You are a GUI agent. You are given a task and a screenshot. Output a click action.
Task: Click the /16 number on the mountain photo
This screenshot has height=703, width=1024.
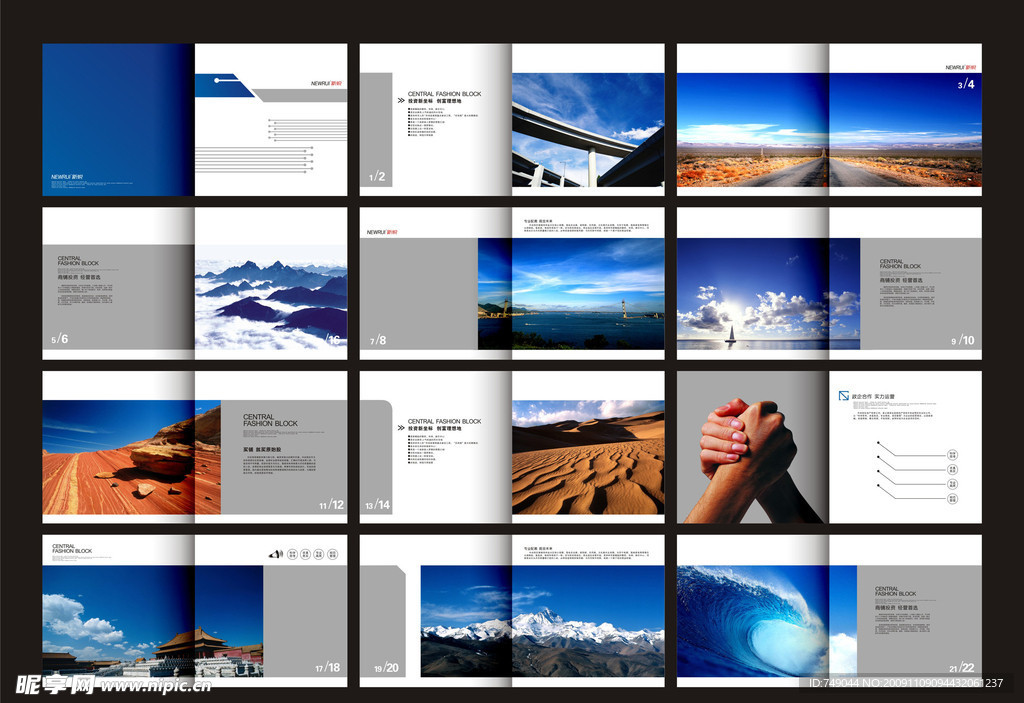[333, 340]
